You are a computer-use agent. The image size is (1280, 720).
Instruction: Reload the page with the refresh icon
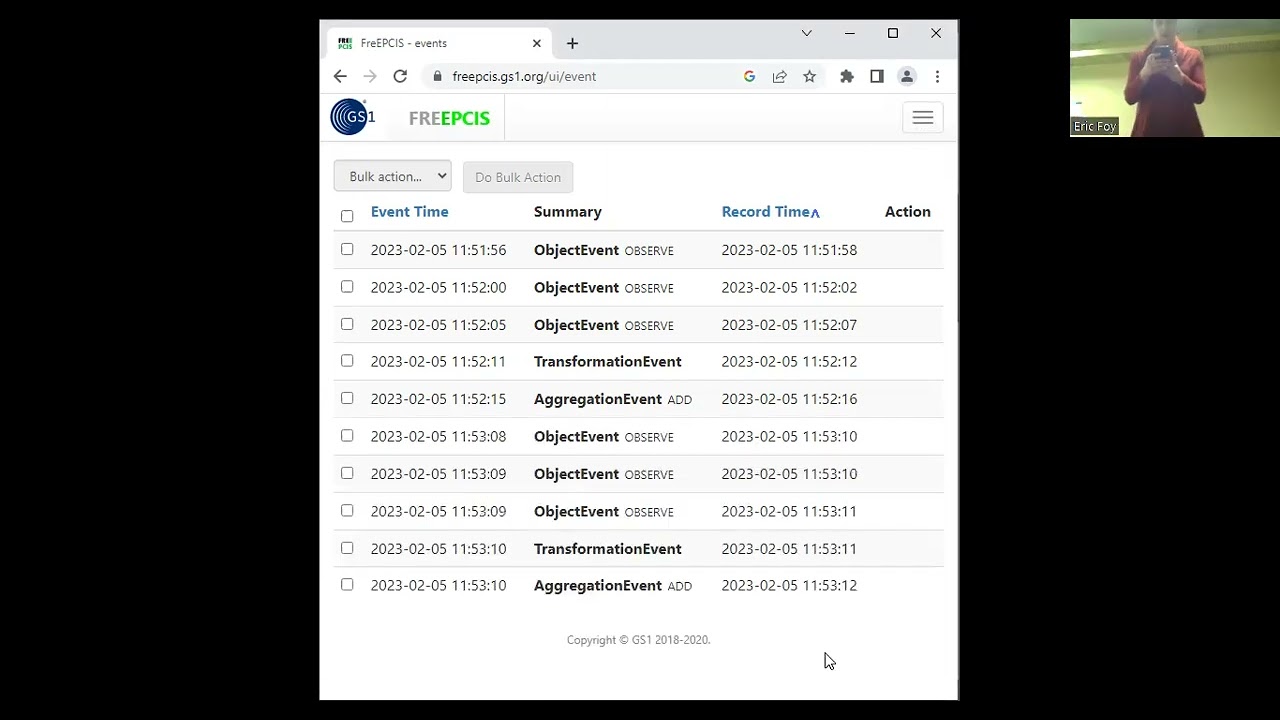(x=400, y=76)
